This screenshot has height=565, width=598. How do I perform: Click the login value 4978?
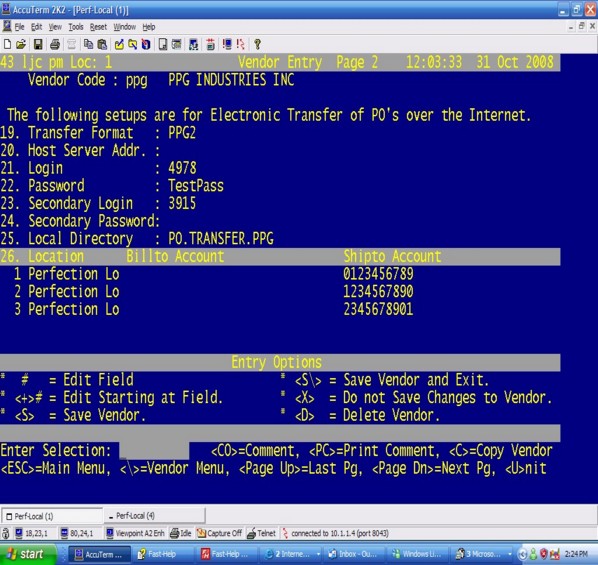tap(182, 168)
